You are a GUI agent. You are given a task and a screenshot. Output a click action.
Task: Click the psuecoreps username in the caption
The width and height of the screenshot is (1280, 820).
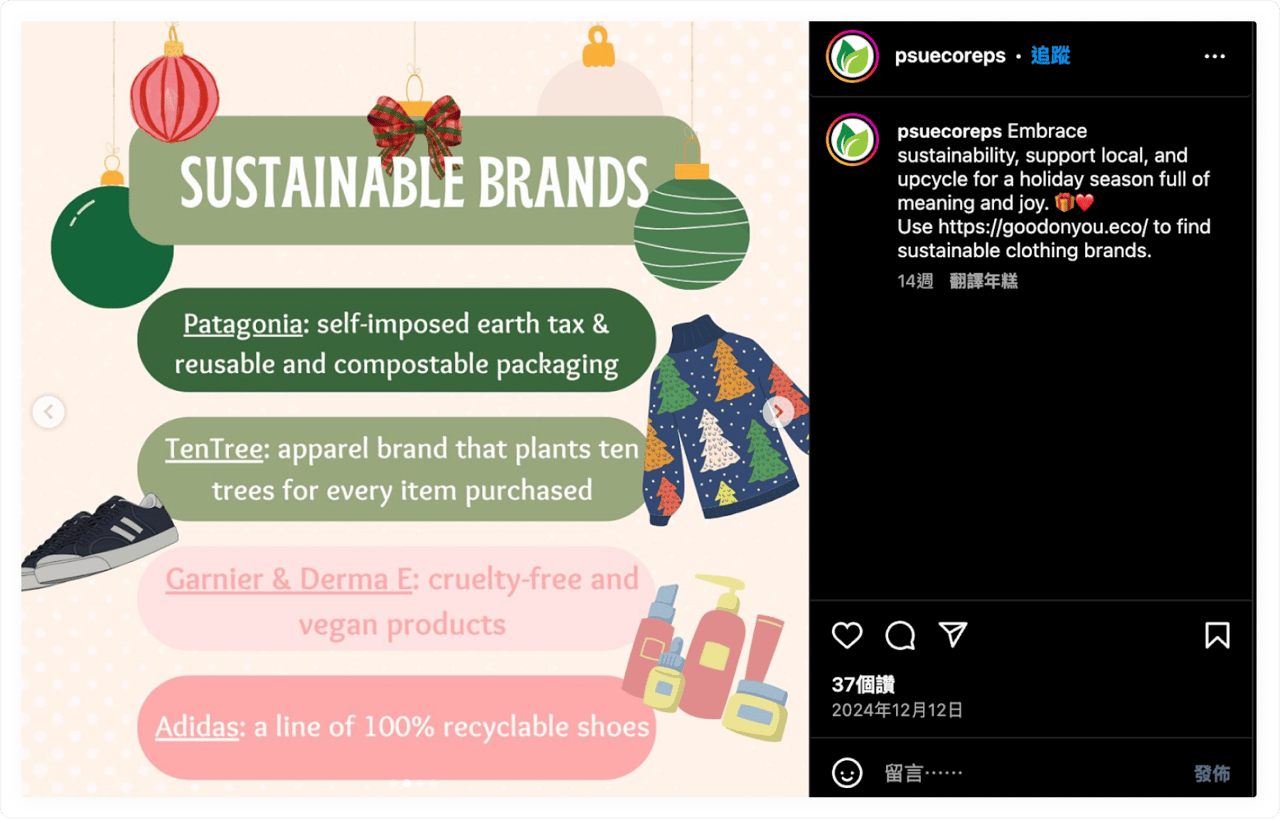pyautogui.click(x=950, y=131)
